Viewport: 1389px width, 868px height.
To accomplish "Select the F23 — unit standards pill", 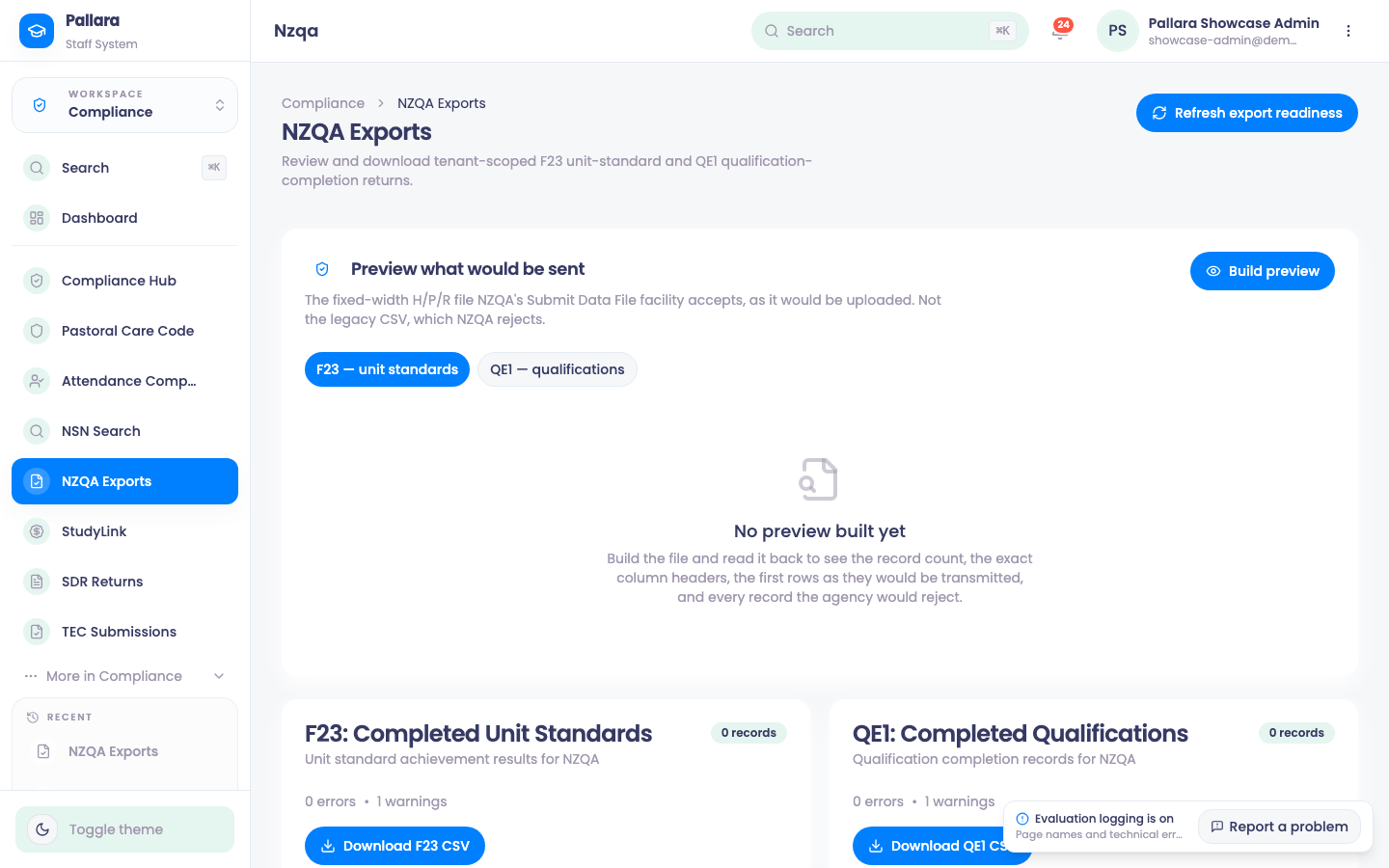I will (387, 369).
